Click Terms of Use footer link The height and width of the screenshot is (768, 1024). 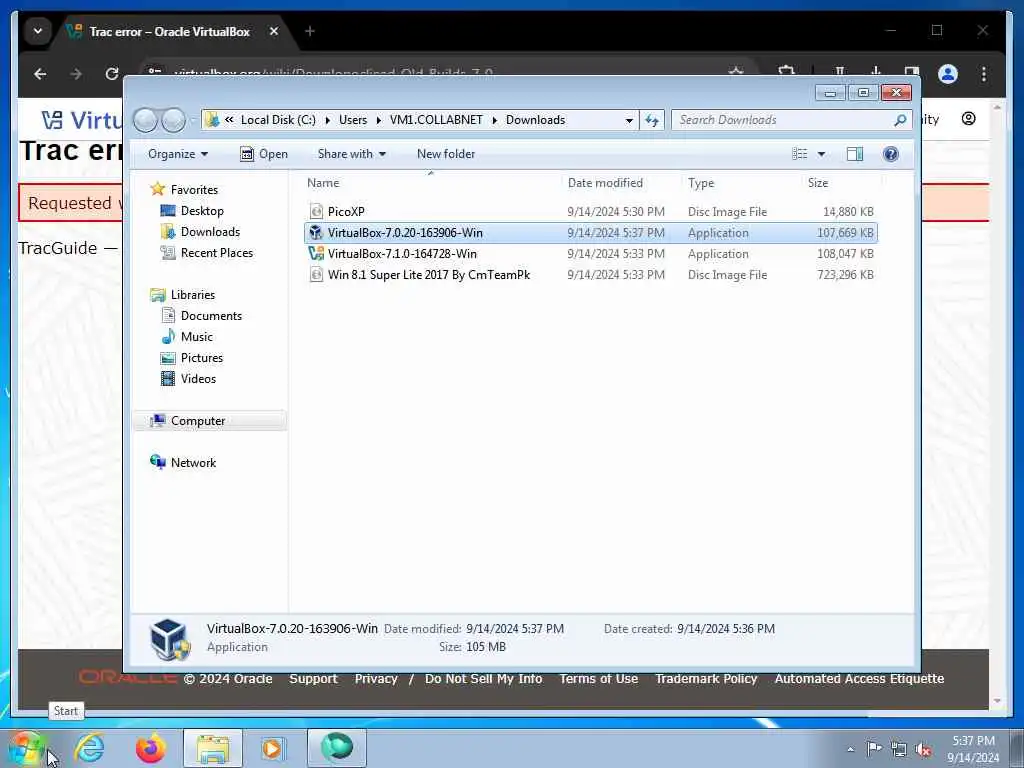599,679
